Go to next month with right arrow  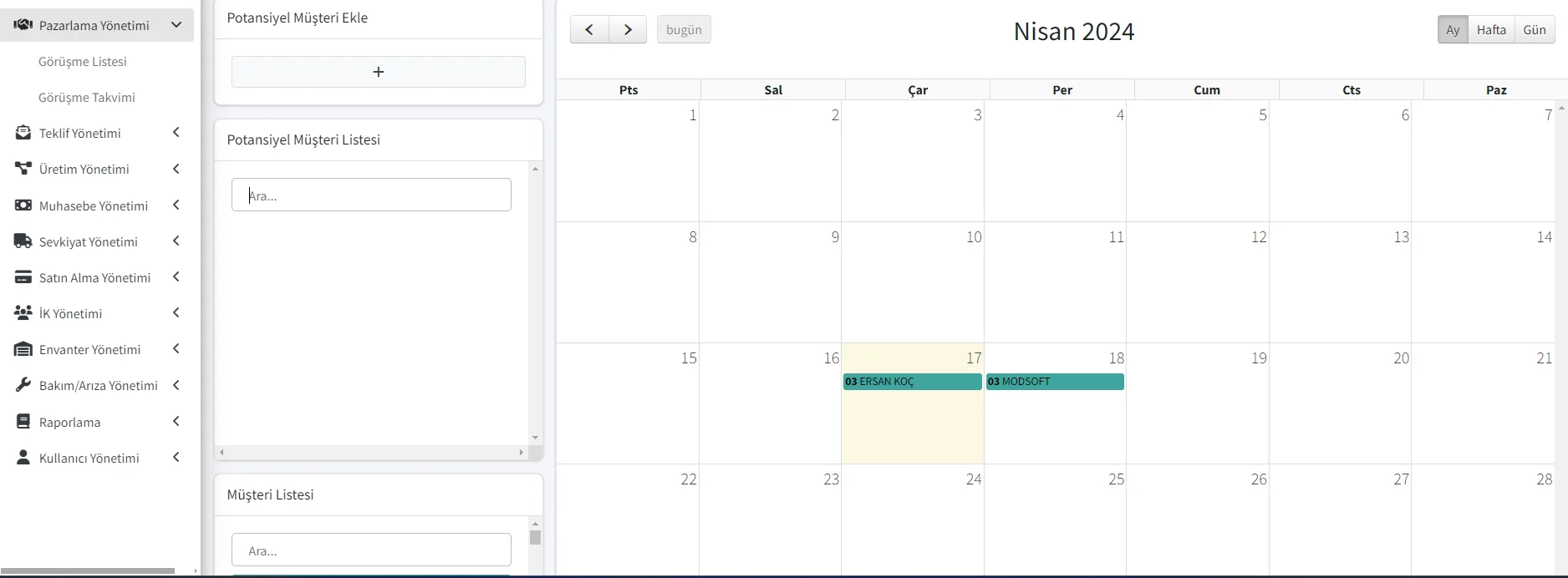[x=628, y=30]
